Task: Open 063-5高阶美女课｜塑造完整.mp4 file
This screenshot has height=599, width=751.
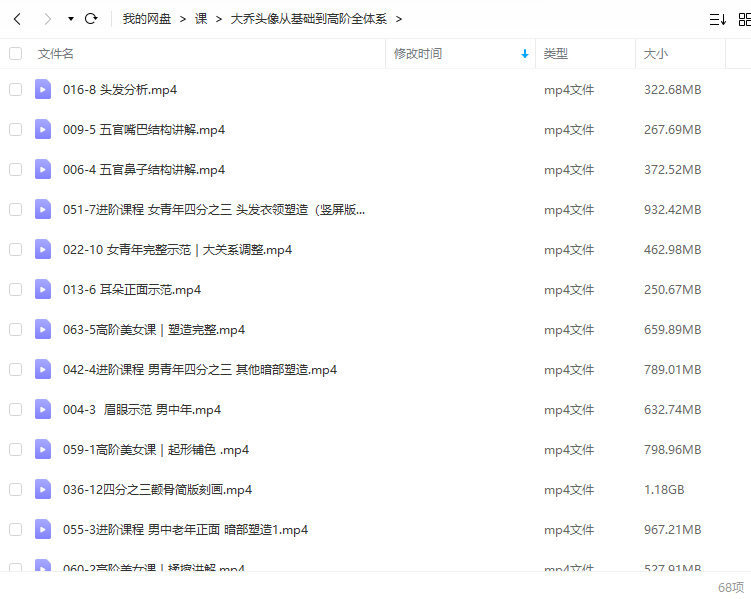Action: [154, 330]
